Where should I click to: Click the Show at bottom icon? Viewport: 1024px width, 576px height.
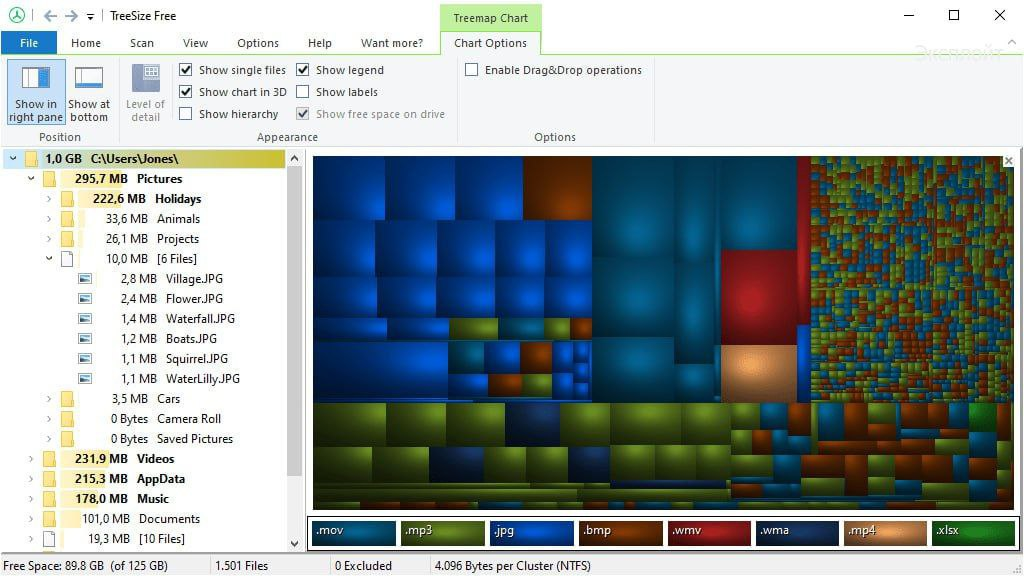[89, 78]
